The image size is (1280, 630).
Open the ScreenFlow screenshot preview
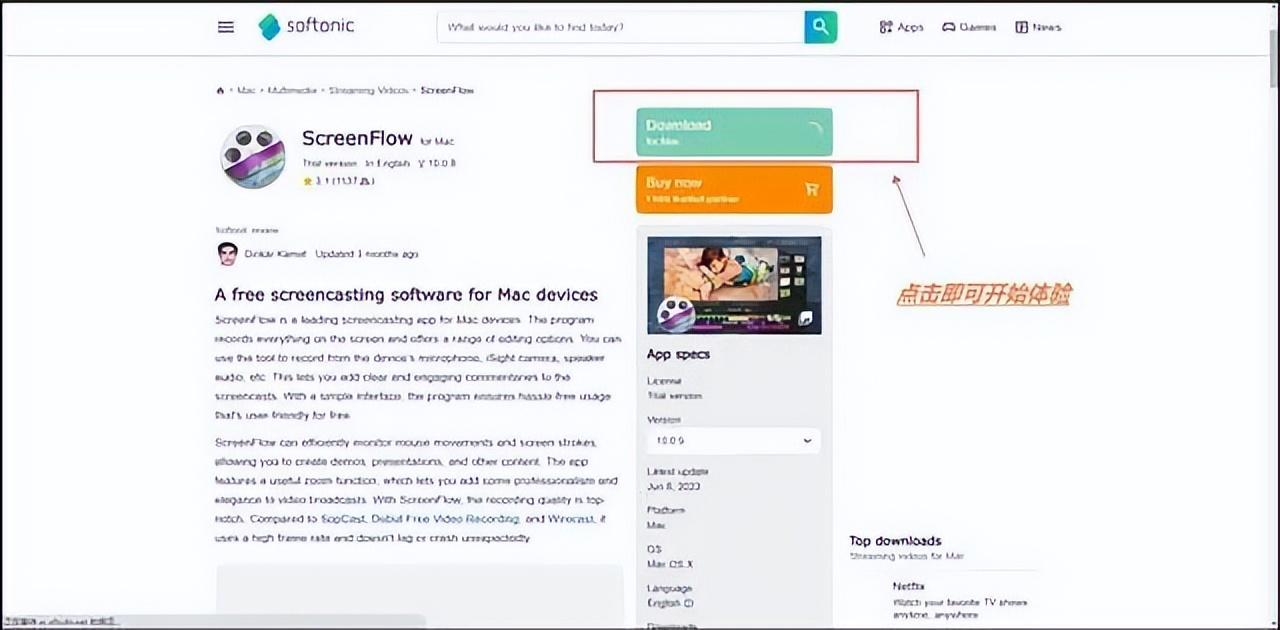[x=734, y=285]
